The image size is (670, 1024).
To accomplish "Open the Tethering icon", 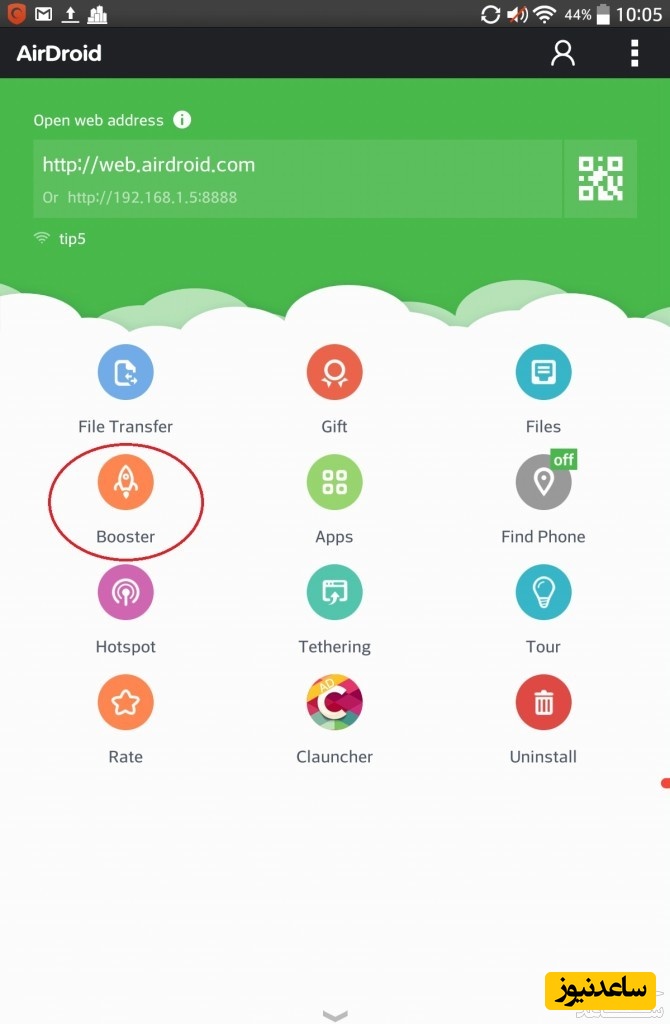I will pos(334,592).
